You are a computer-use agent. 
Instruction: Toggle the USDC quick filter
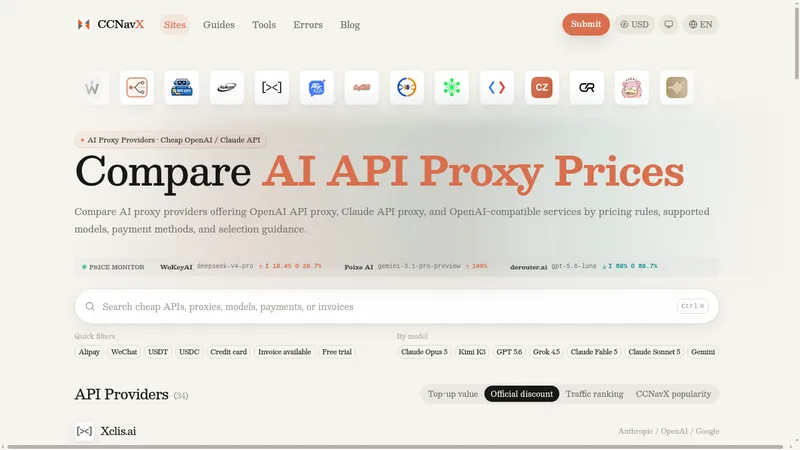point(189,352)
